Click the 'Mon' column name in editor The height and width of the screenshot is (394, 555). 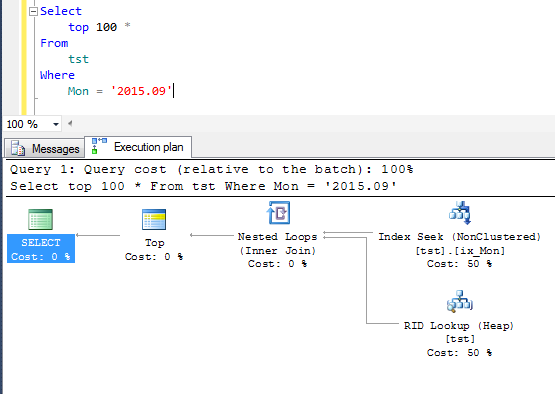click(78, 91)
